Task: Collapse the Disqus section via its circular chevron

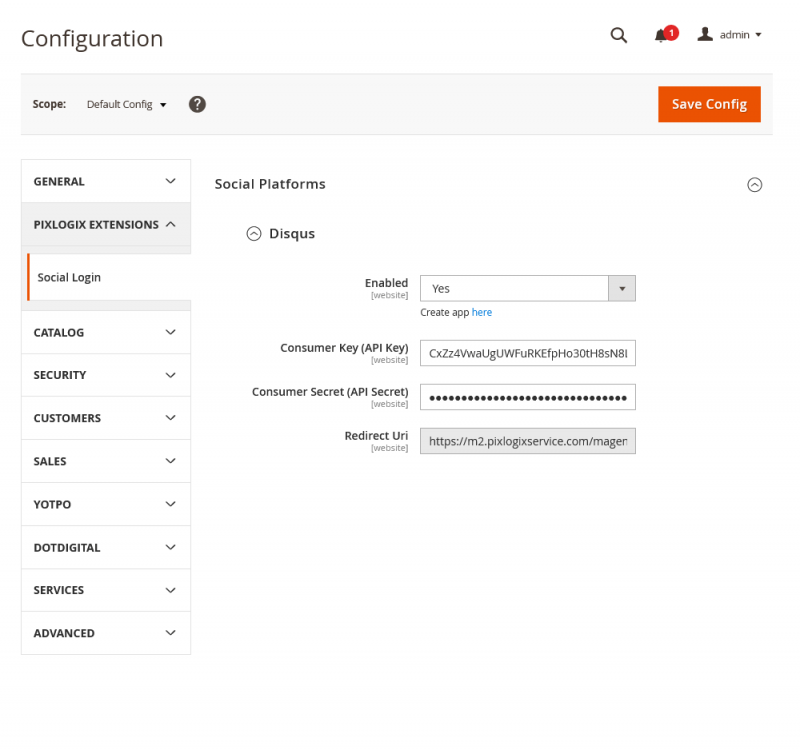Action: pos(254,233)
